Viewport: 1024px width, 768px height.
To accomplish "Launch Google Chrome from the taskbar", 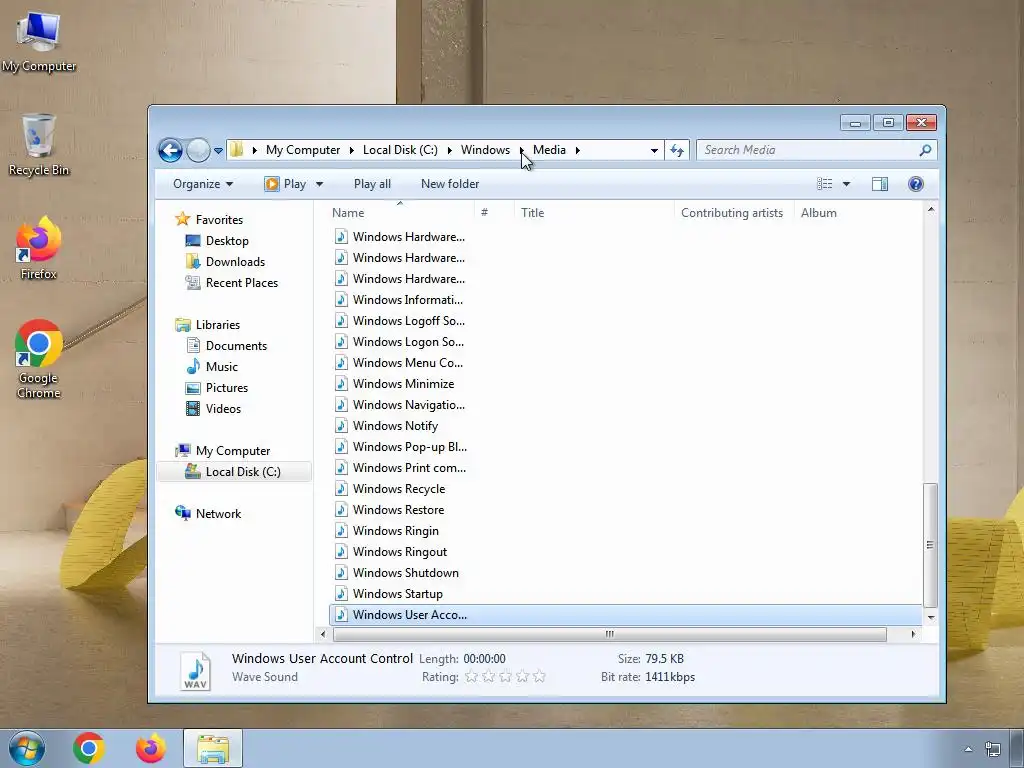I will click(x=89, y=748).
